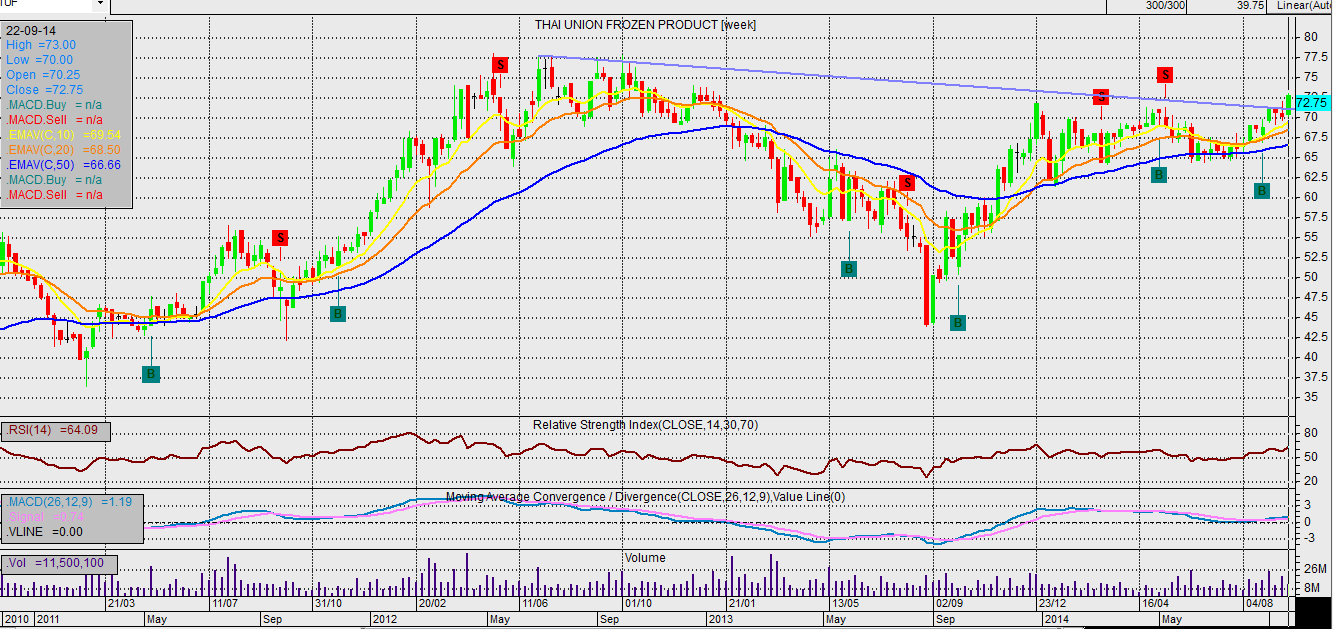
Task: Click the pink Signal value label
Action: [x=44, y=517]
